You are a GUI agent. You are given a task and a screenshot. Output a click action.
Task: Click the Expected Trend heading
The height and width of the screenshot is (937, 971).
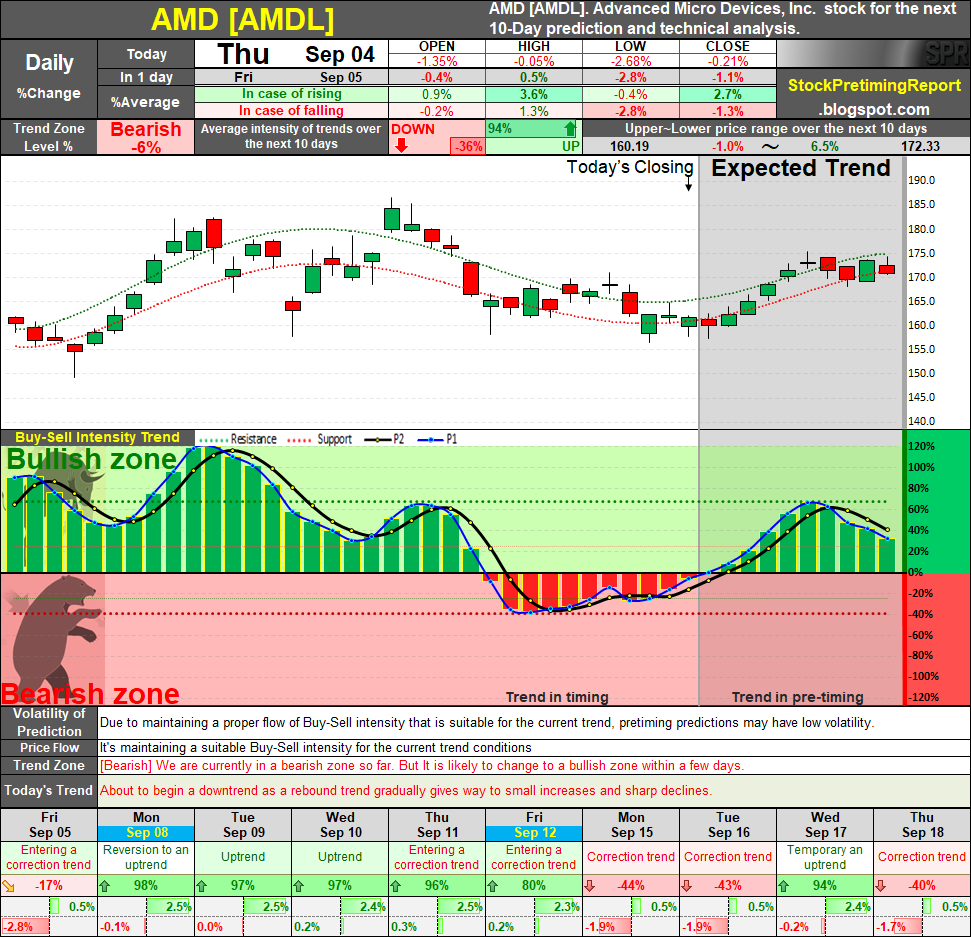pyautogui.click(x=800, y=168)
